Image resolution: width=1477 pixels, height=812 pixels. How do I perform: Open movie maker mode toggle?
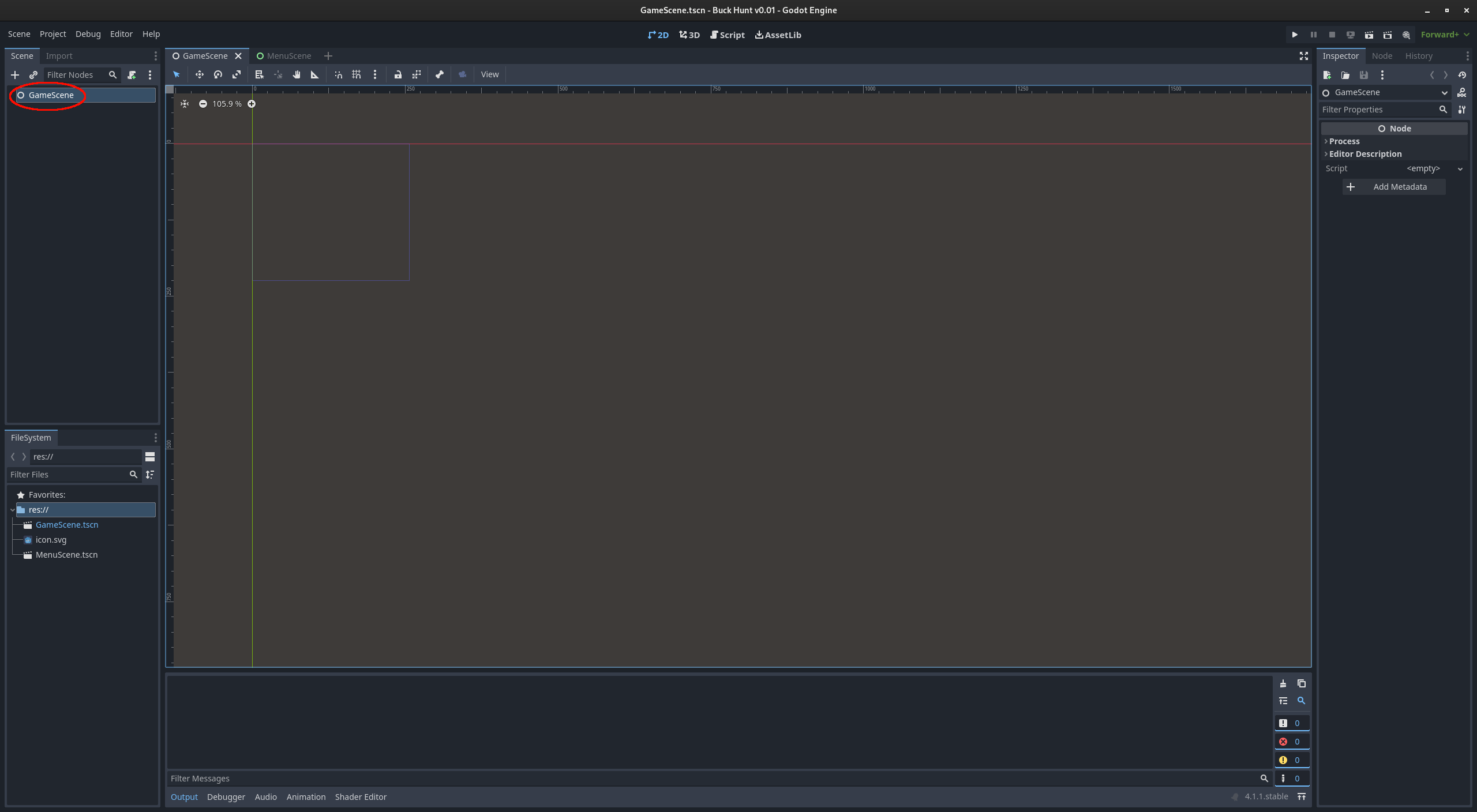pyautogui.click(x=1406, y=35)
